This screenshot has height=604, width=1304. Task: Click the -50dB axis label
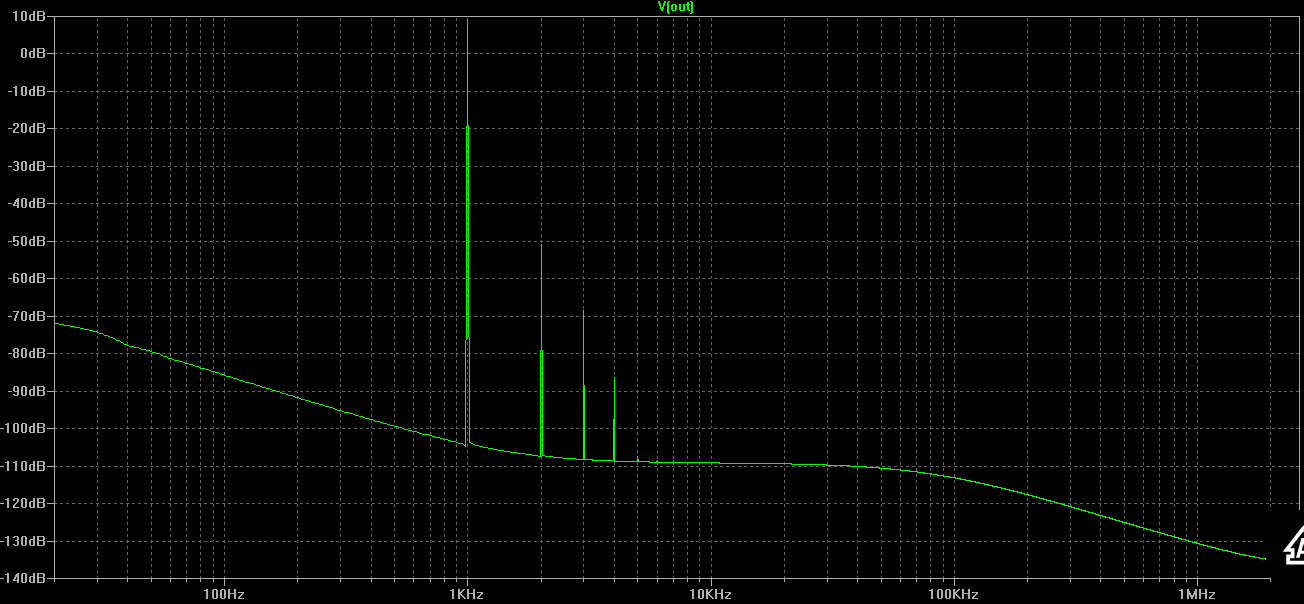29,240
